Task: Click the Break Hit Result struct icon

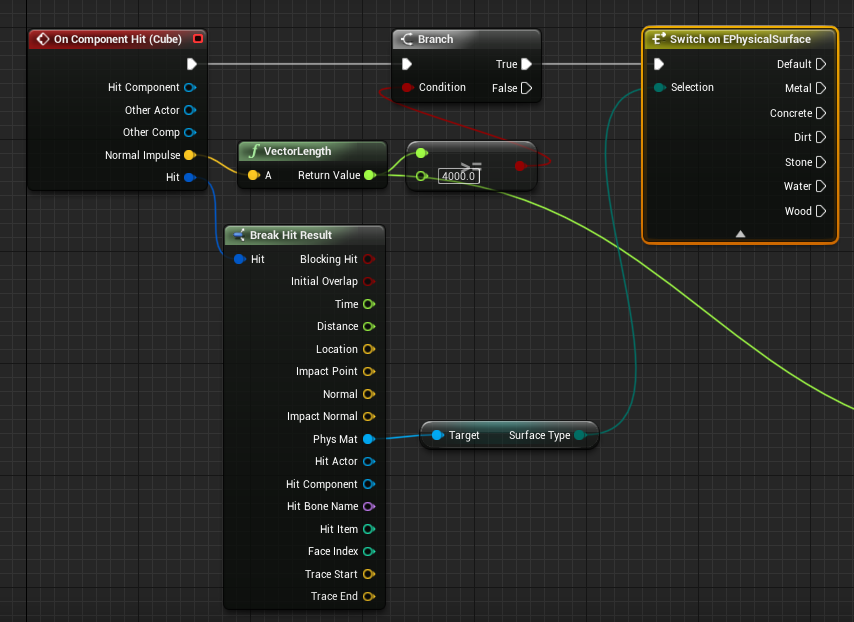Action: click(x=239, y=235)
